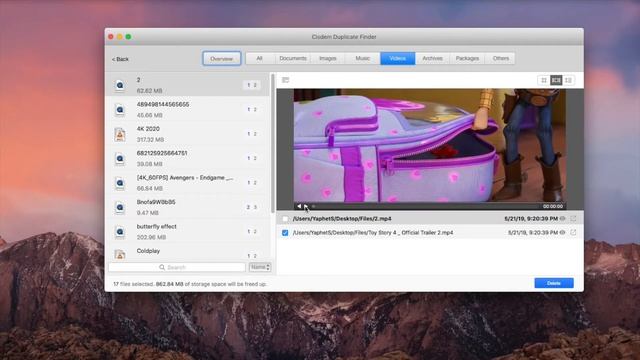Click the file icon of 682125925664751
Screen dimensions: 640x360
[x=120, y=158]
